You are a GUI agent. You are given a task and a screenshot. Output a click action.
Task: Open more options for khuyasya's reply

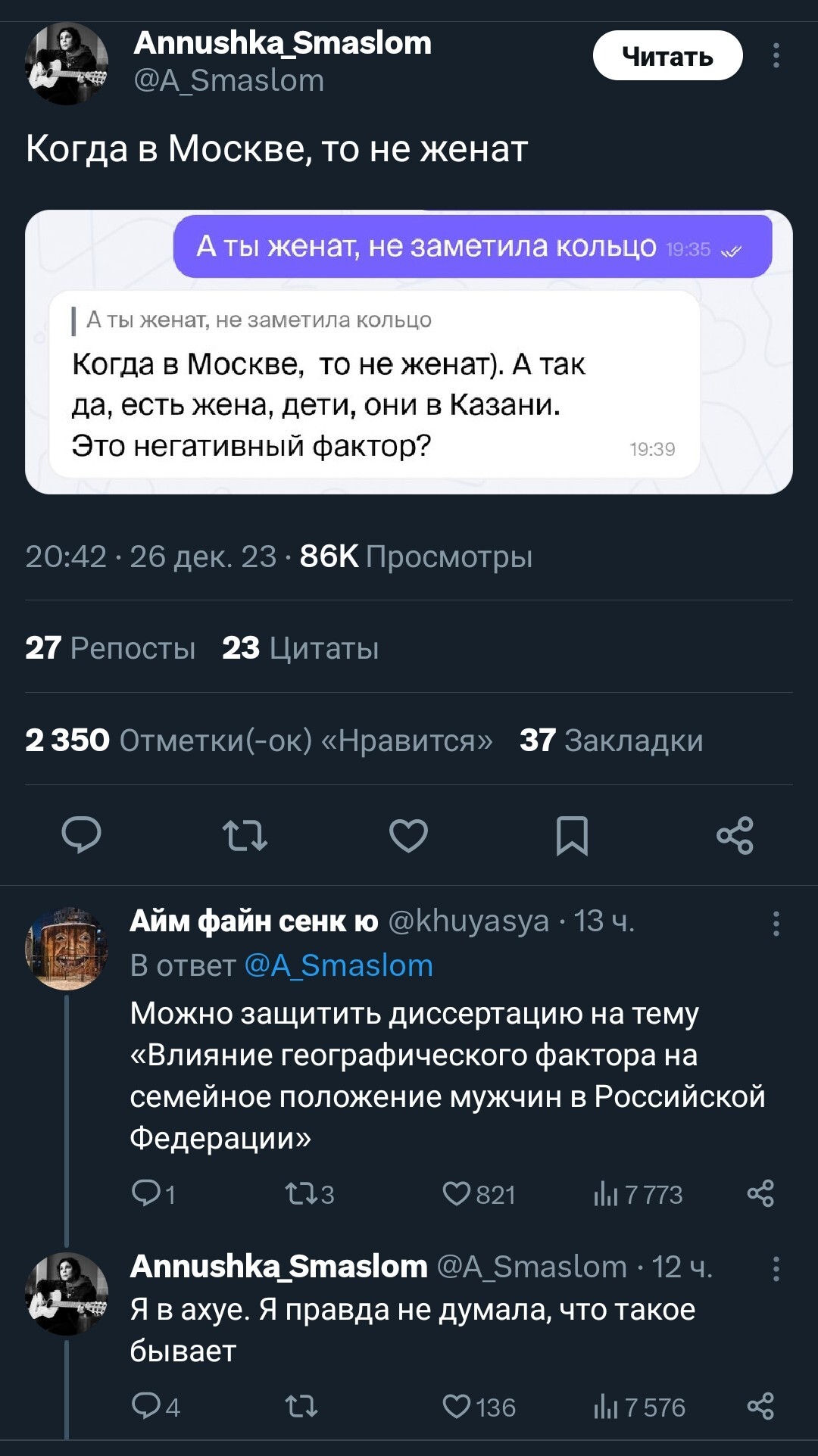776,924
